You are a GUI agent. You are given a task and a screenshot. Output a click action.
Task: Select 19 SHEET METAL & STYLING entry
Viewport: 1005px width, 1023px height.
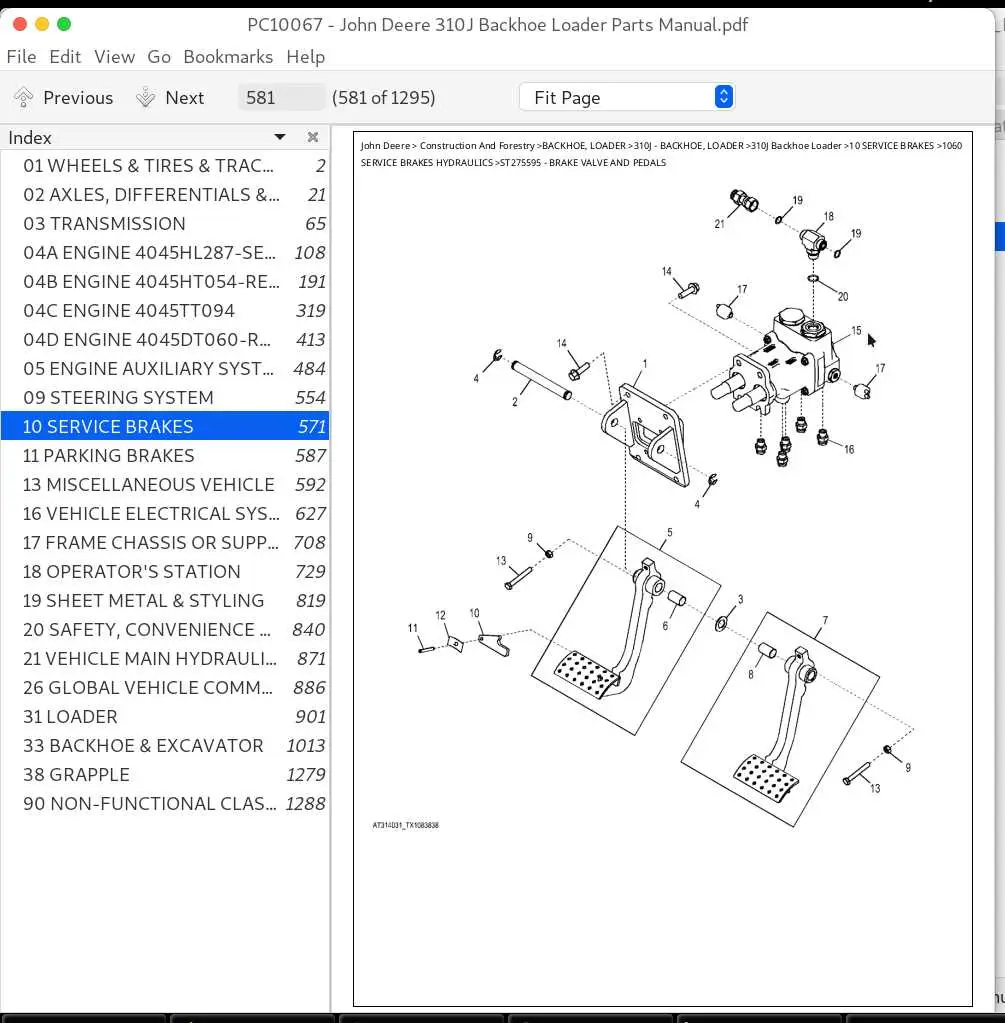[x=165, y=601]
